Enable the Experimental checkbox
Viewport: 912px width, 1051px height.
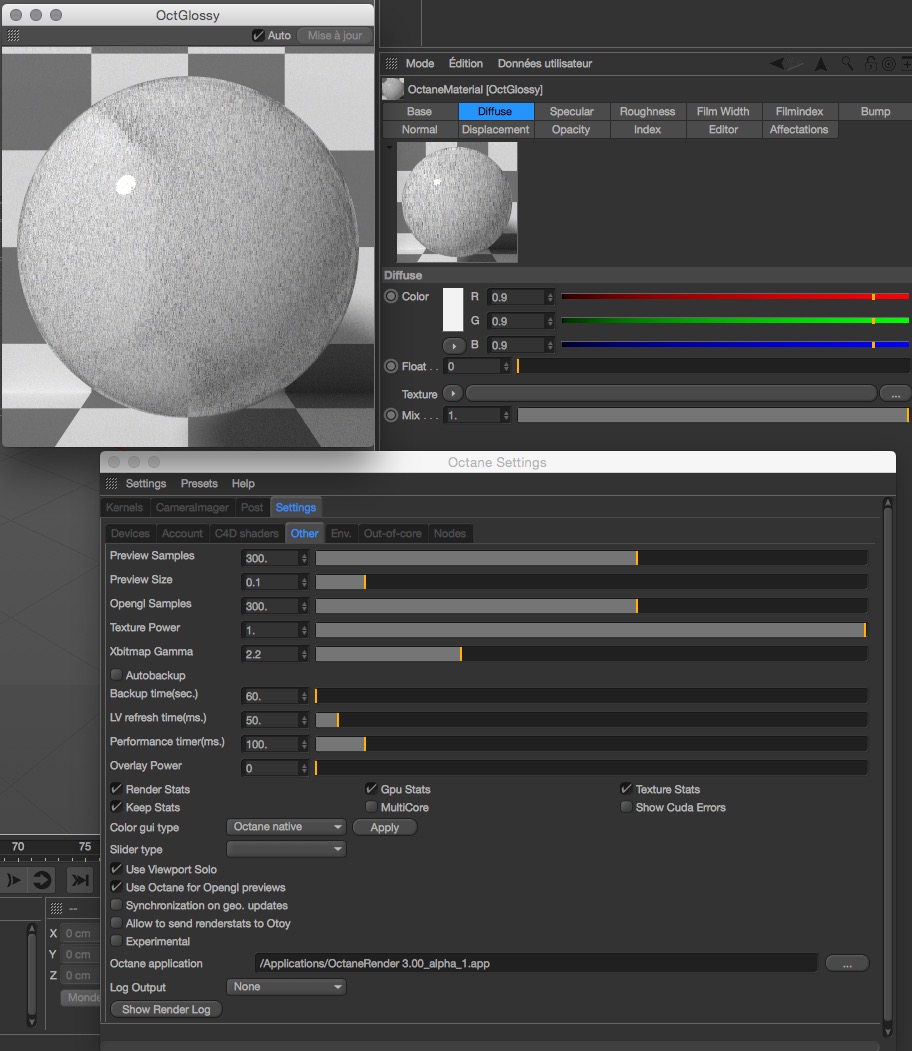117,941
